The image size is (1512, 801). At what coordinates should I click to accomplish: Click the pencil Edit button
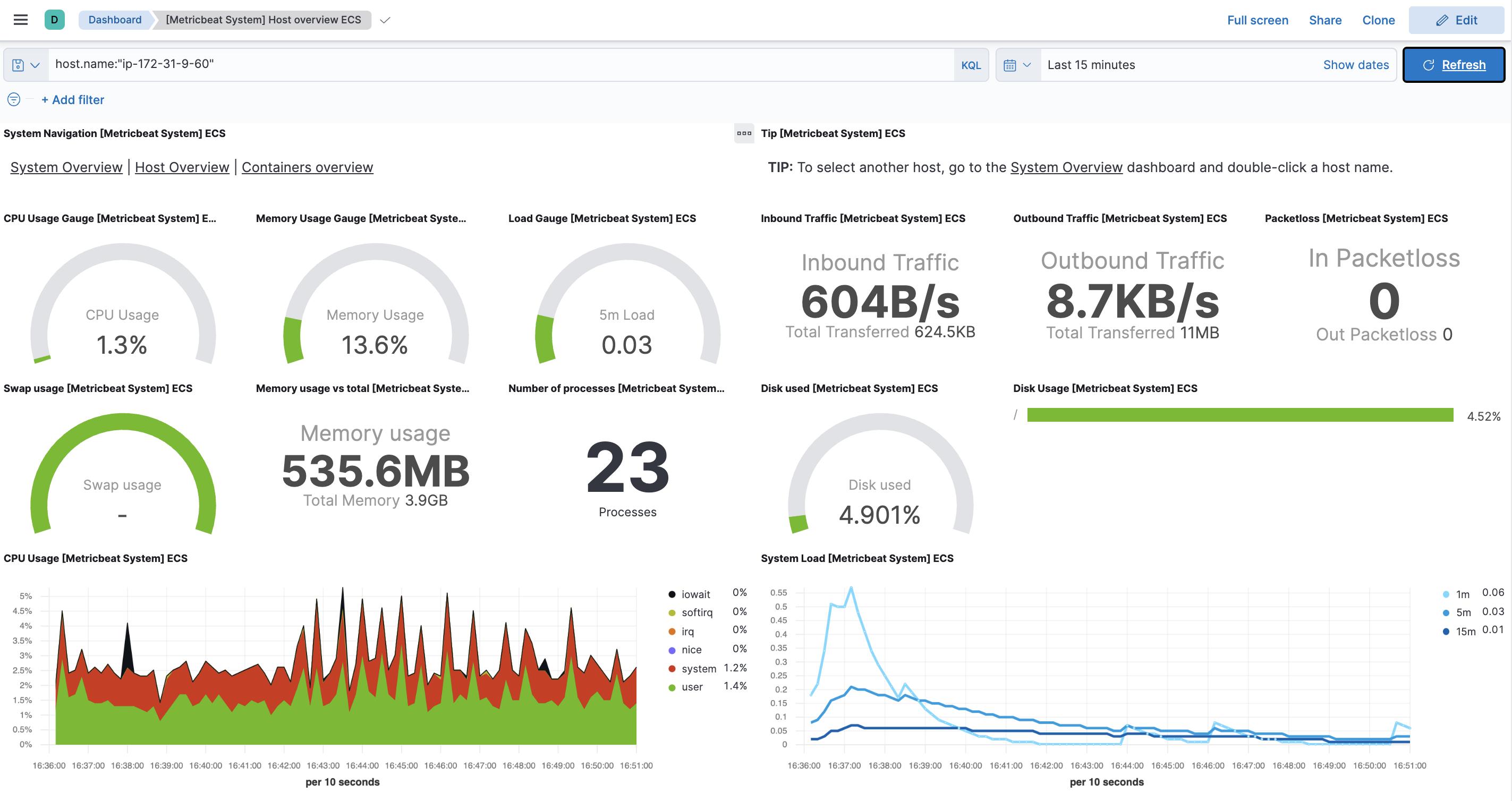click(x=1456, y=20)
